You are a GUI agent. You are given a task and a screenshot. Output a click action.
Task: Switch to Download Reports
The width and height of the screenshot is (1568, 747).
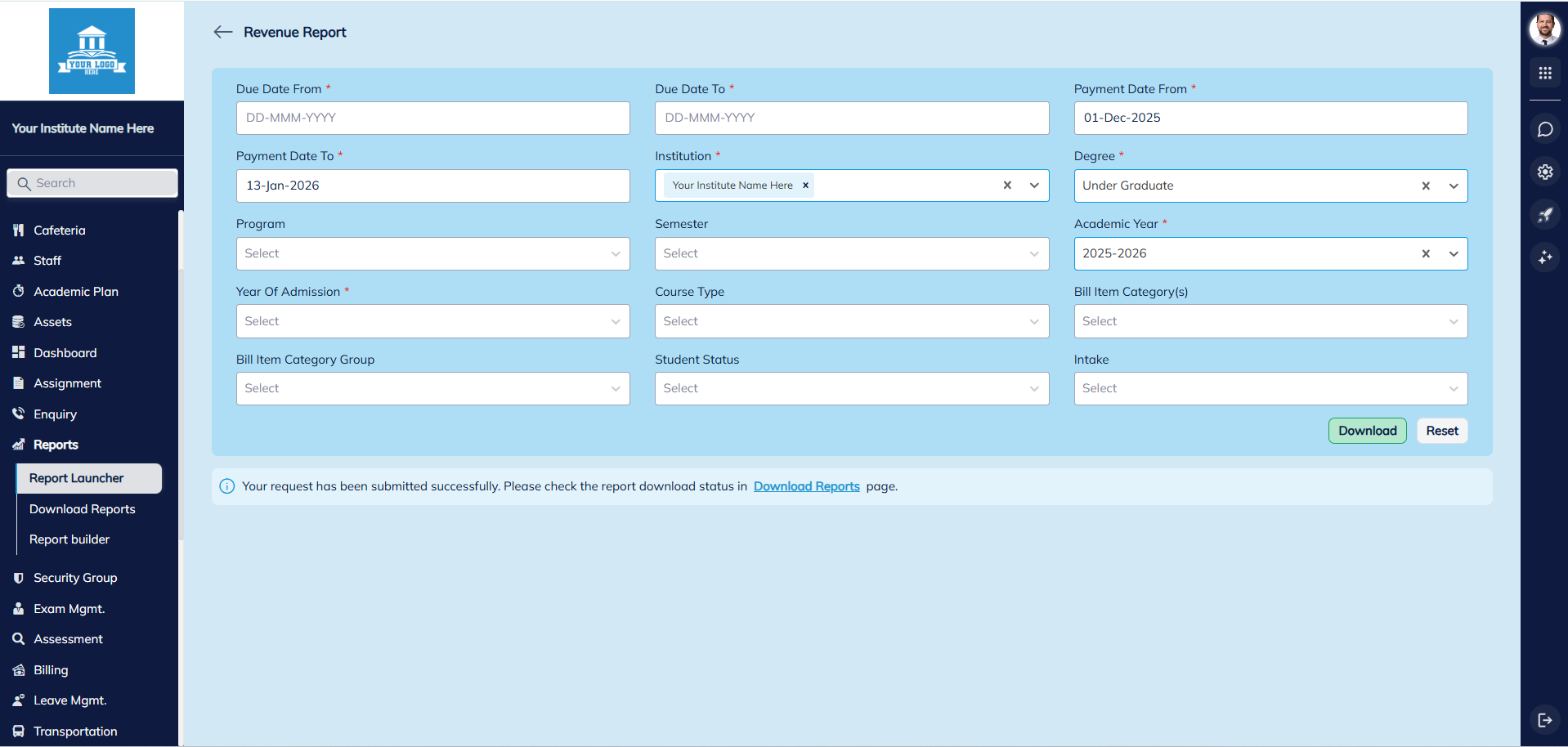click(82, 508)
